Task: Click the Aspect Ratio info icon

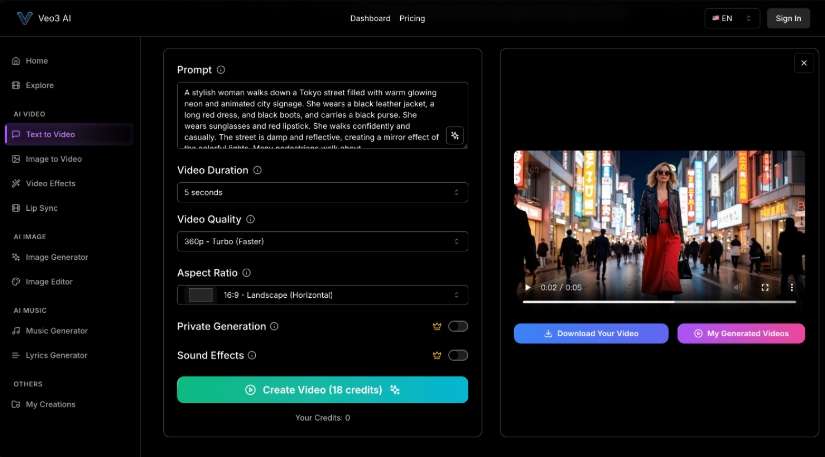Action: pos(246,272)
